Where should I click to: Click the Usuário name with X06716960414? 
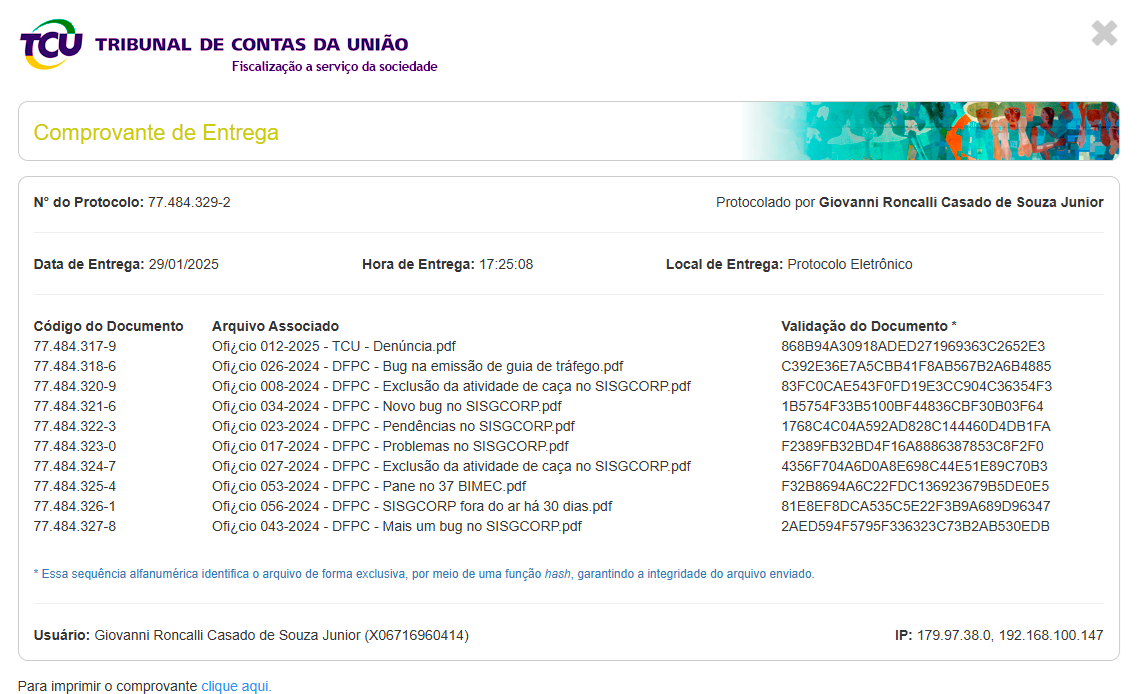pos(281,635)
